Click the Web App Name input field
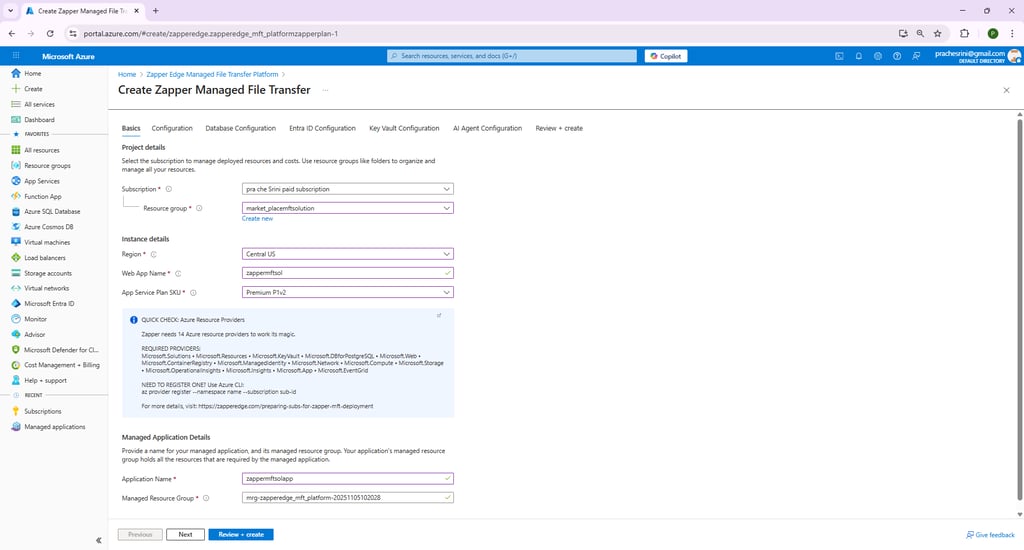This screenshot has width=1024, height=550. pos(347,273)
